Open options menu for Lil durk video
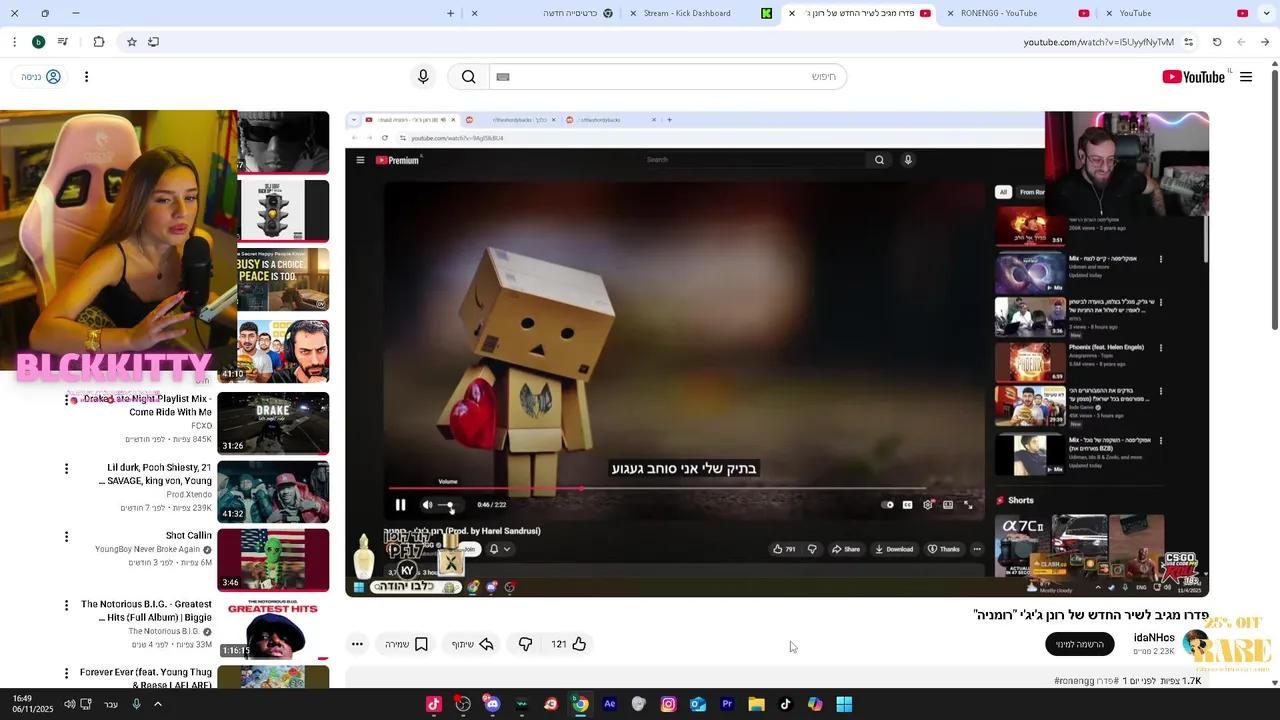Viewport: 1280px width, 720px height. 67,468
